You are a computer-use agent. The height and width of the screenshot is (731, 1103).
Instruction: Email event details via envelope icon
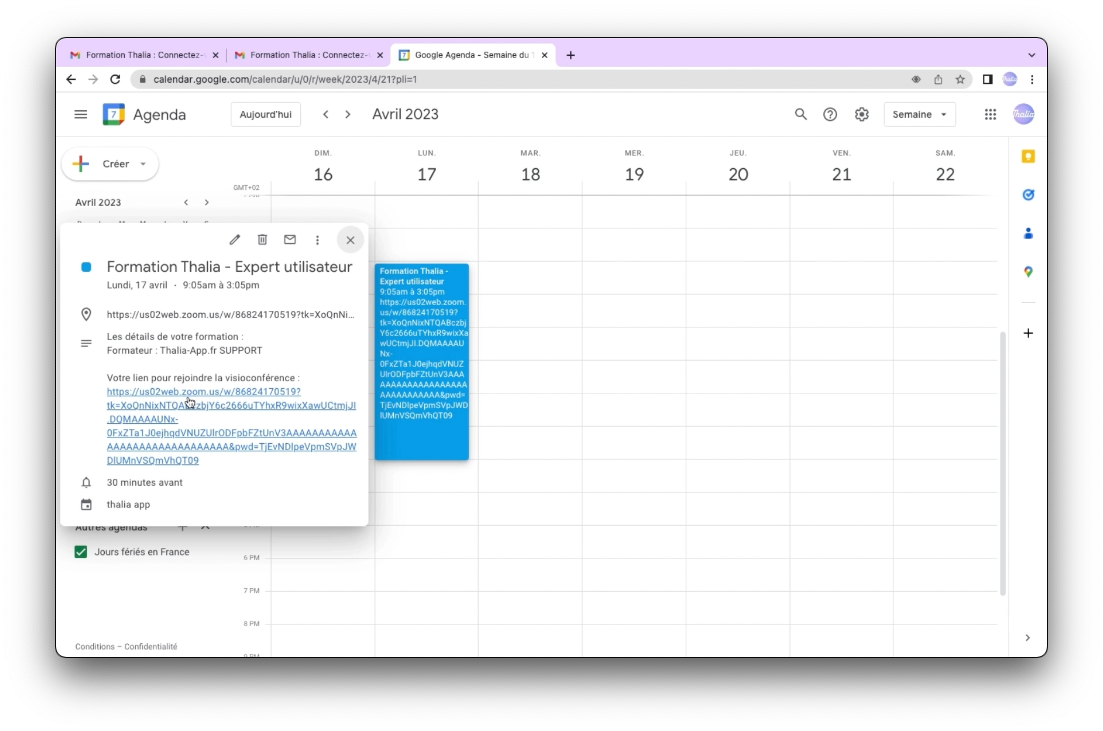290,240
